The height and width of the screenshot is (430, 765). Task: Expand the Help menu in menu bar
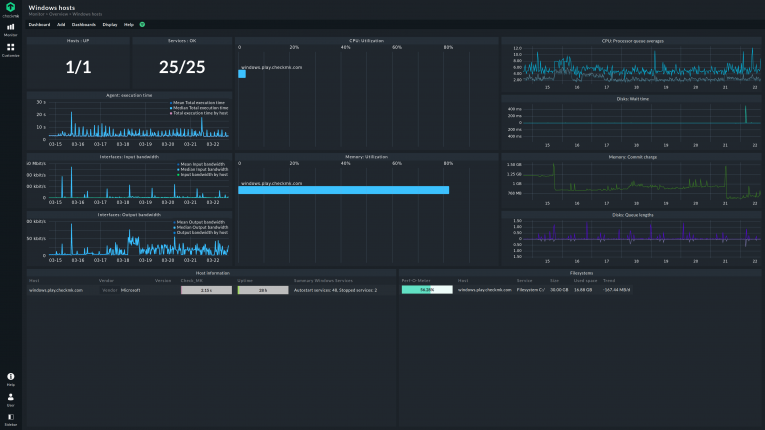coord(128,23)
